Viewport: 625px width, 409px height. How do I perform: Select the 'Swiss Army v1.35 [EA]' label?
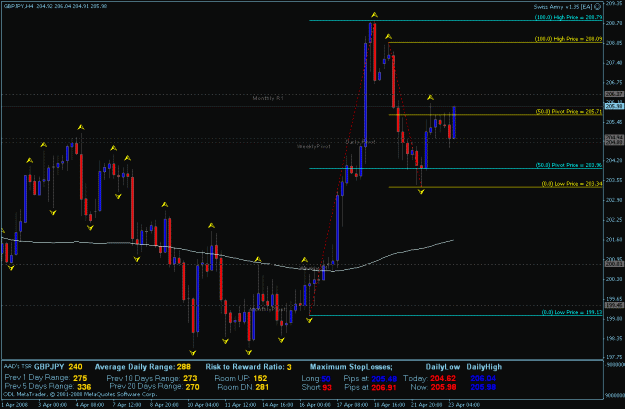pos(563,7)
